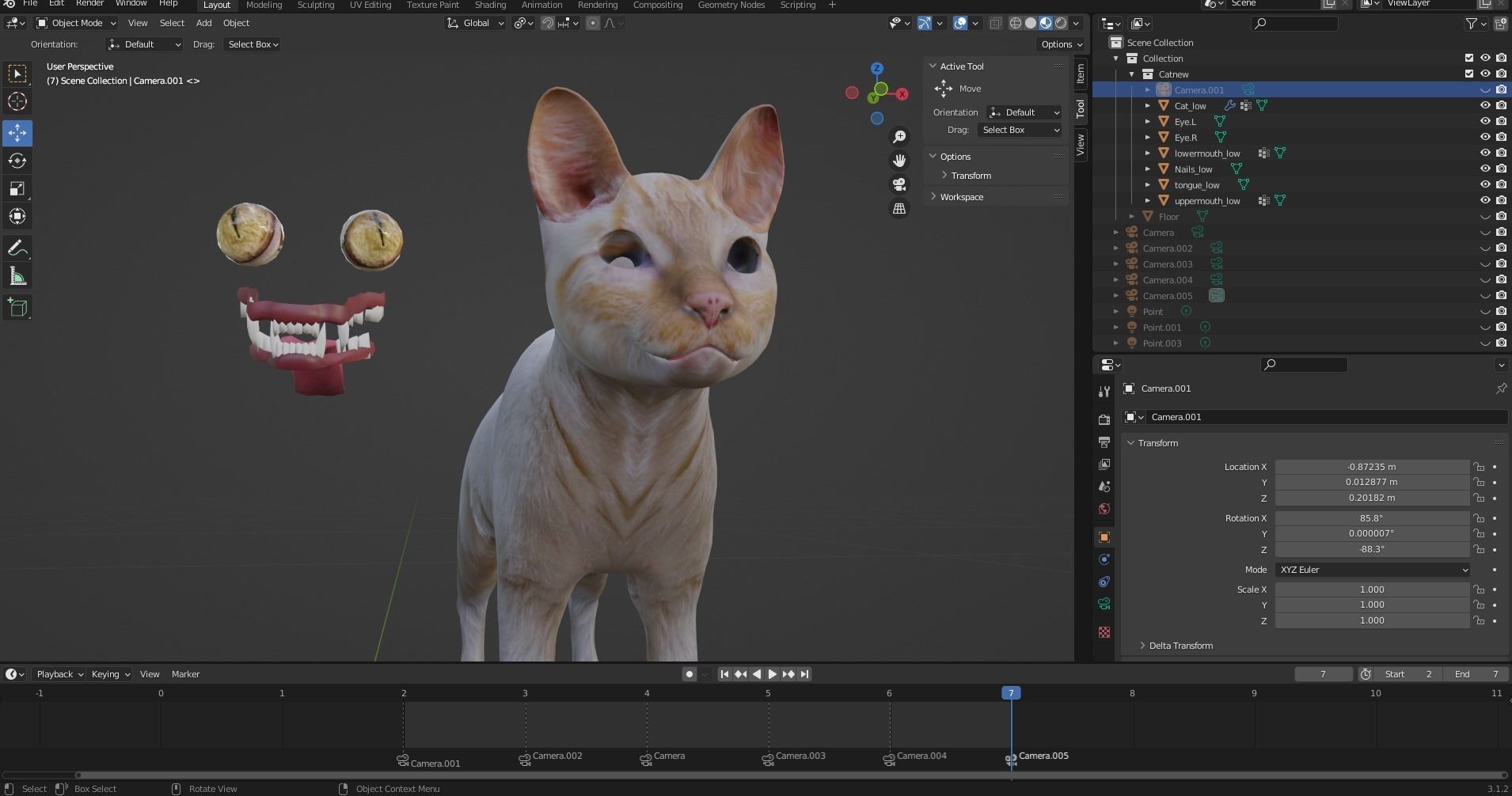Open Rotation Mode XYZ Euler dropdown
The height and width of the screenshot is (796, 1512).
coord(1373,570)
